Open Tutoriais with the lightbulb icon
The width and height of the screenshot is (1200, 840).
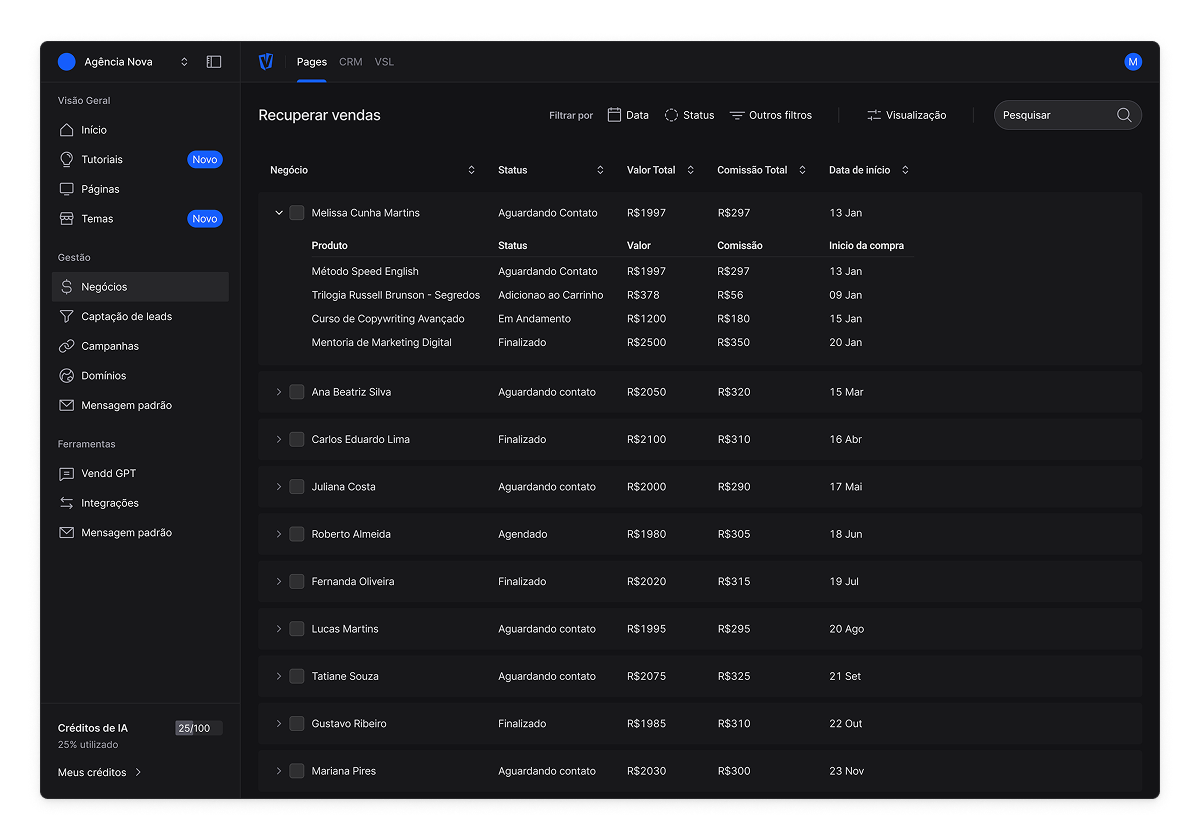click(x=101, y=160)
